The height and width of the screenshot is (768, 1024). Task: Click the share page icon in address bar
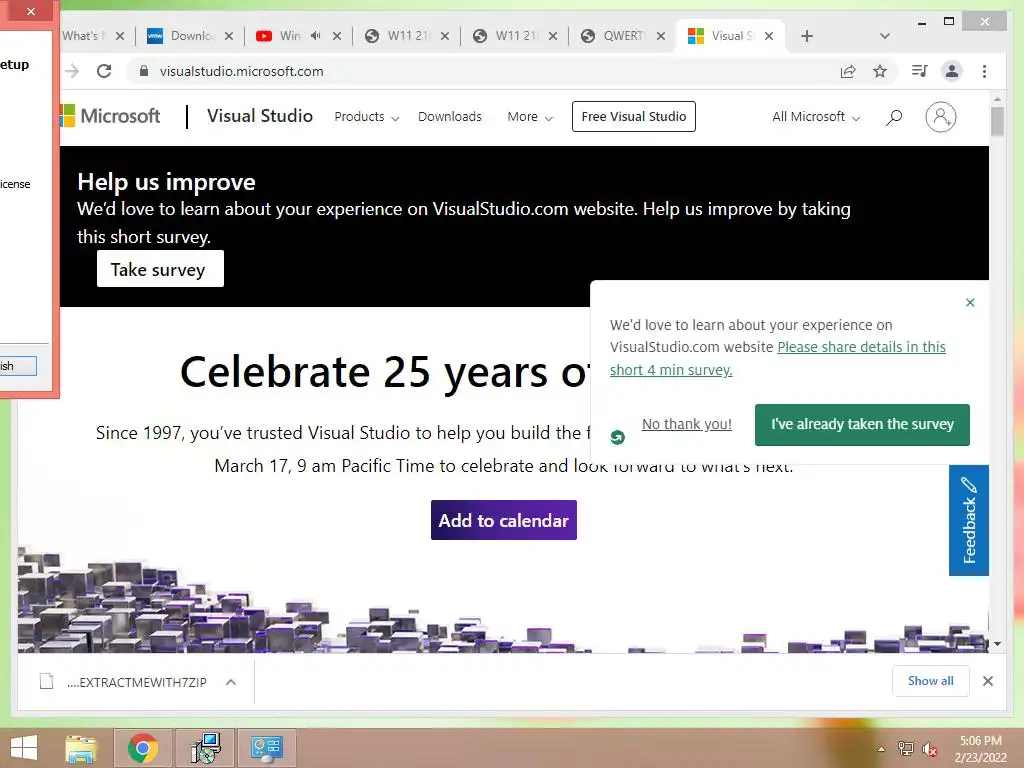click(848, 71)
